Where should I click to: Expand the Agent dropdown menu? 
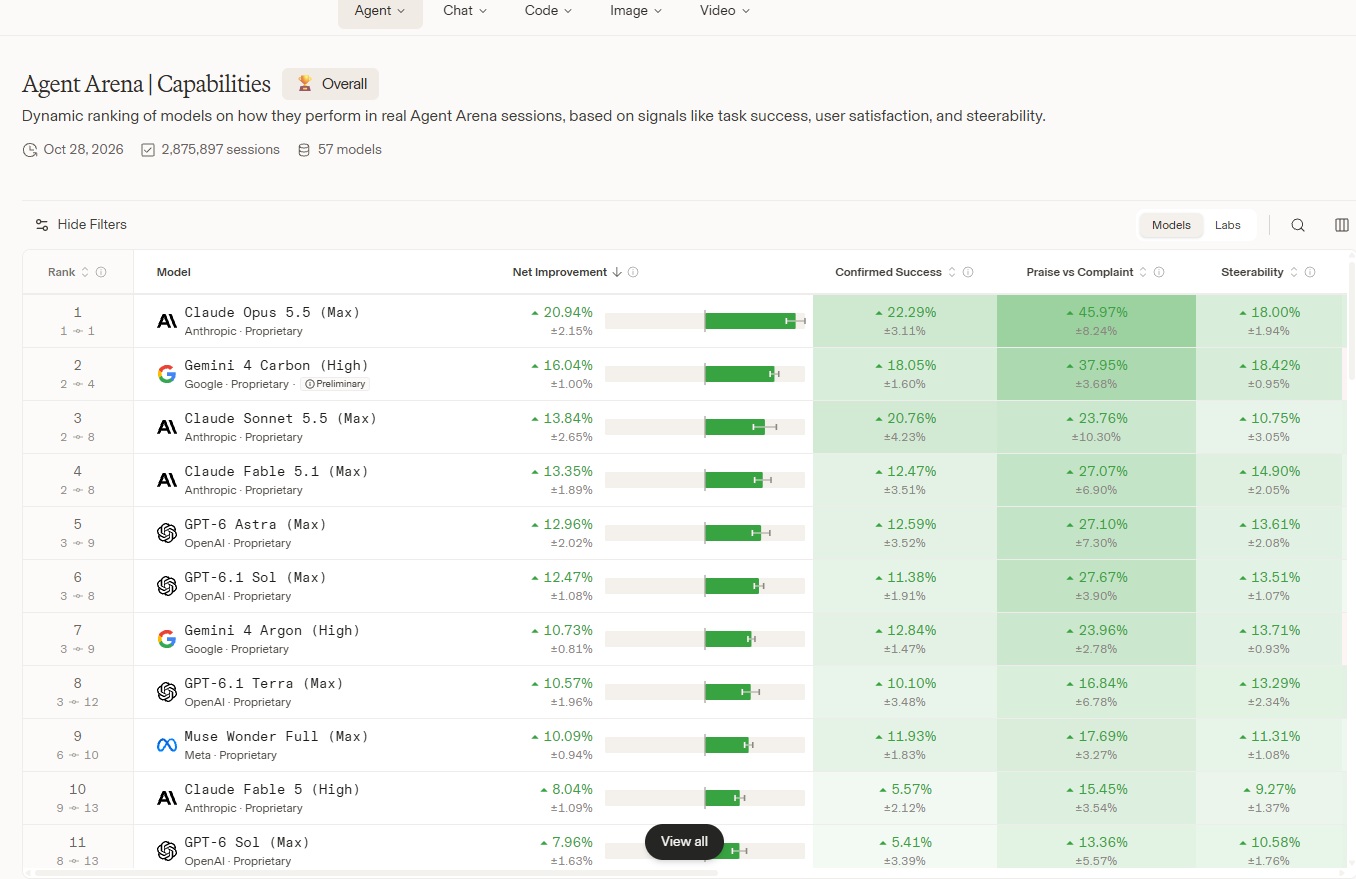380,11
